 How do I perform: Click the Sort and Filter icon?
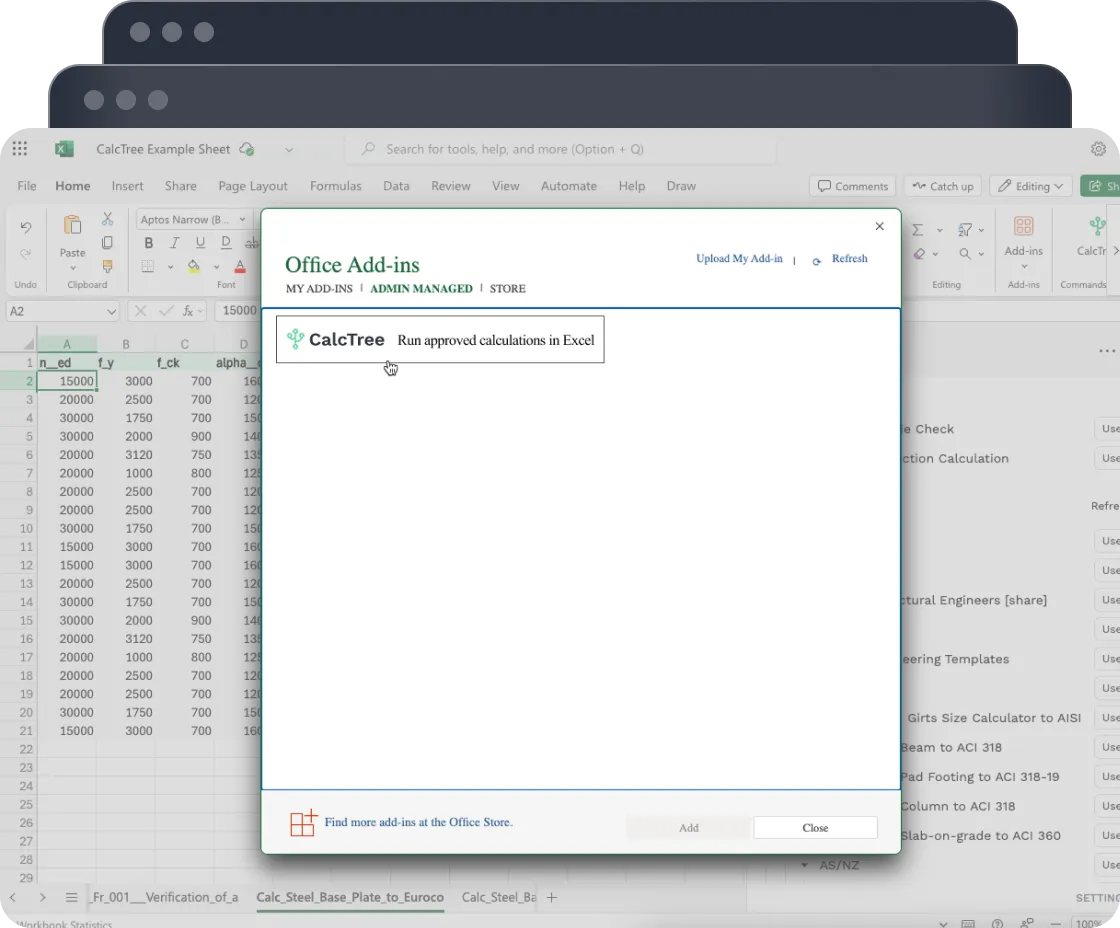click(x=965, y=229)
